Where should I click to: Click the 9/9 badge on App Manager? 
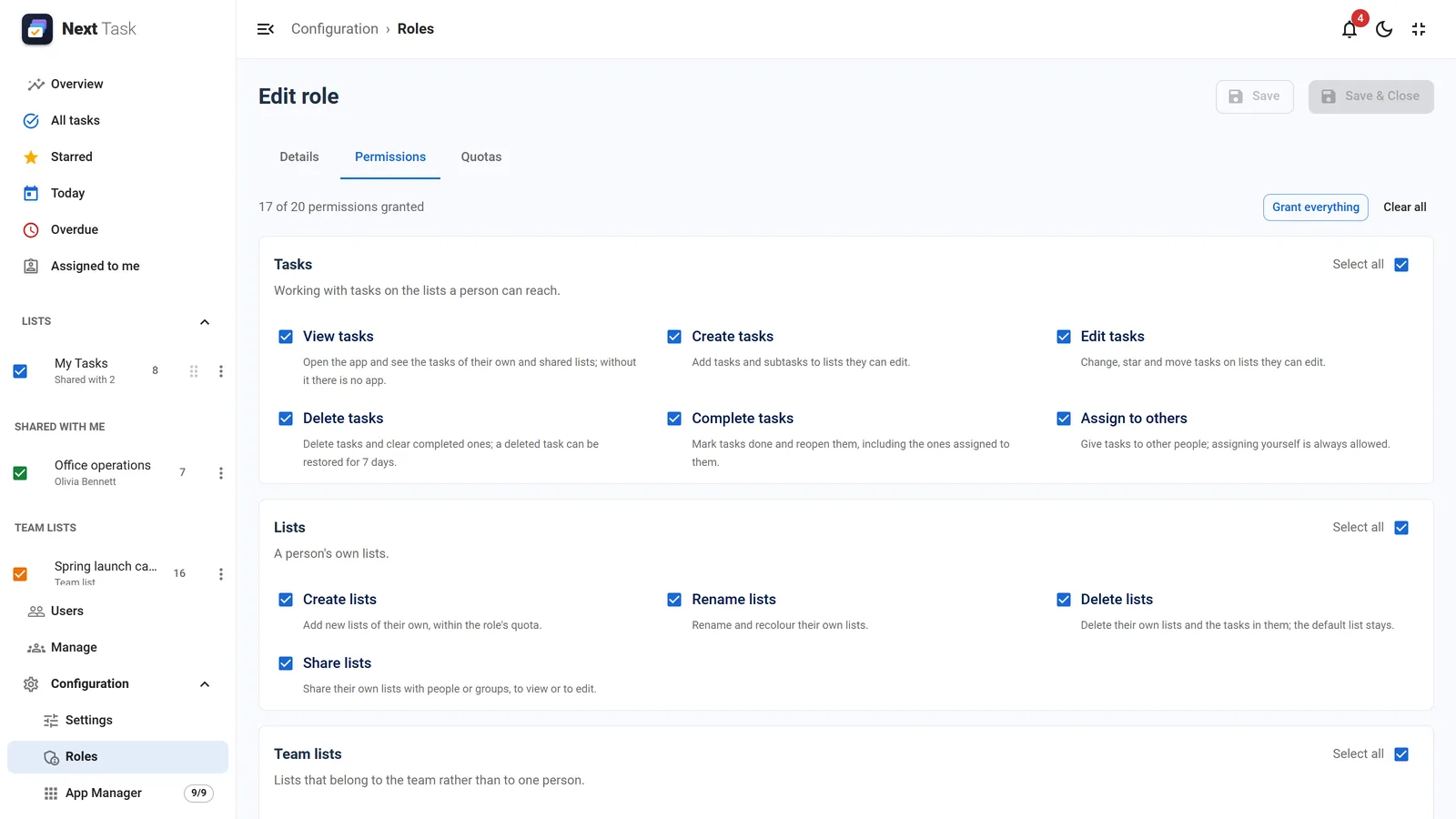(198, 794)
